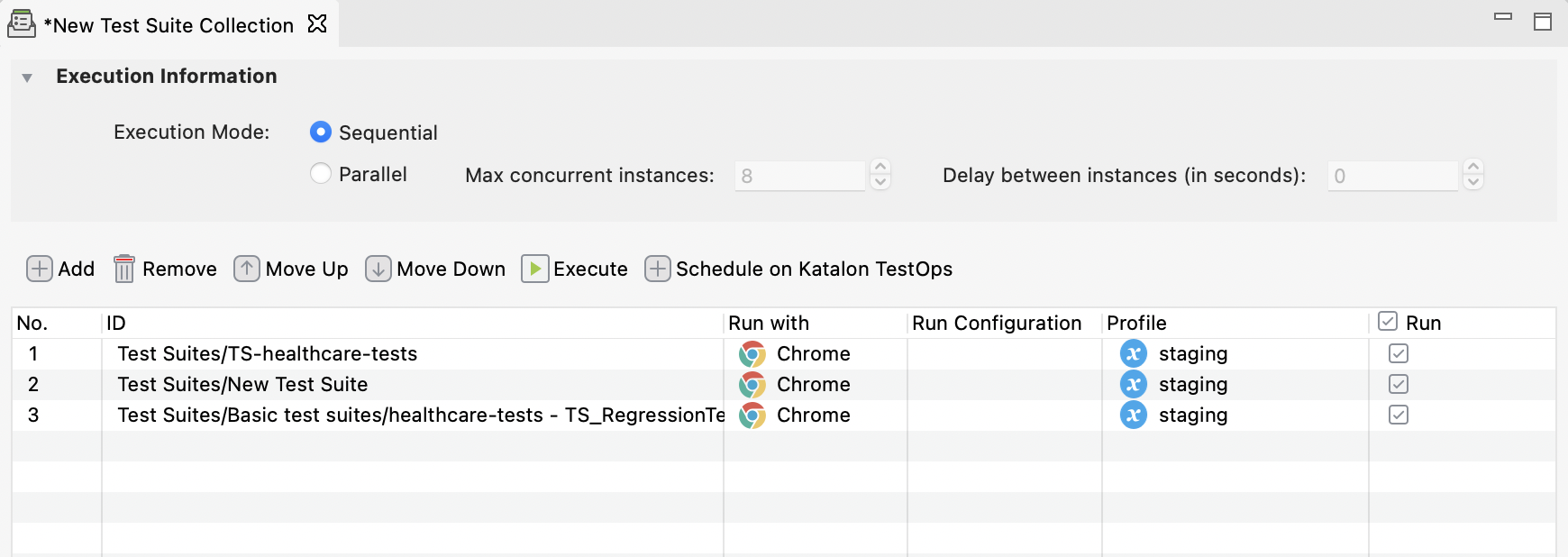Select Parallel execution mode
The image size is (1568, 557).
[x=321, y=173]
